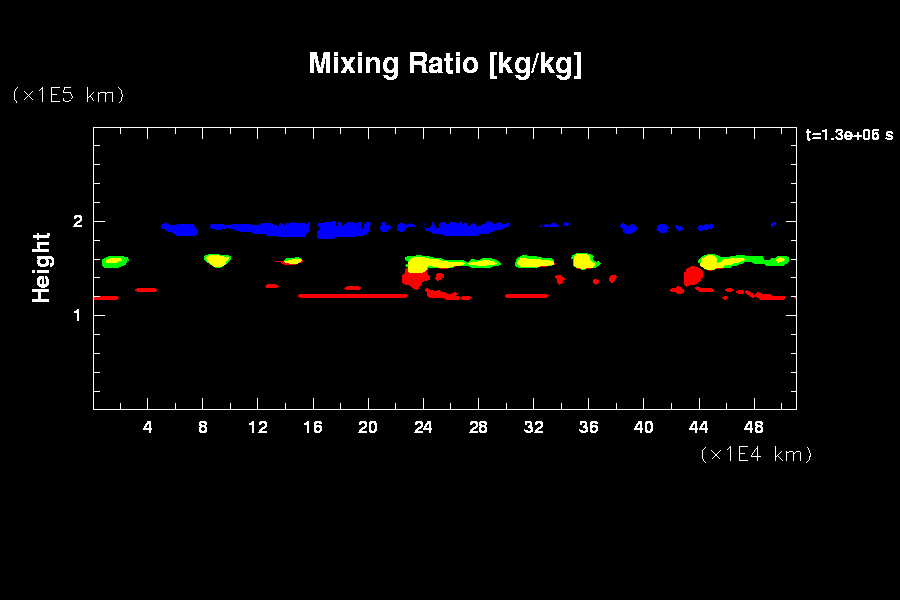This screenshot has width=900, height=600.
Task: Click the x-axis tick label '4'
Action: pos(148,427)
